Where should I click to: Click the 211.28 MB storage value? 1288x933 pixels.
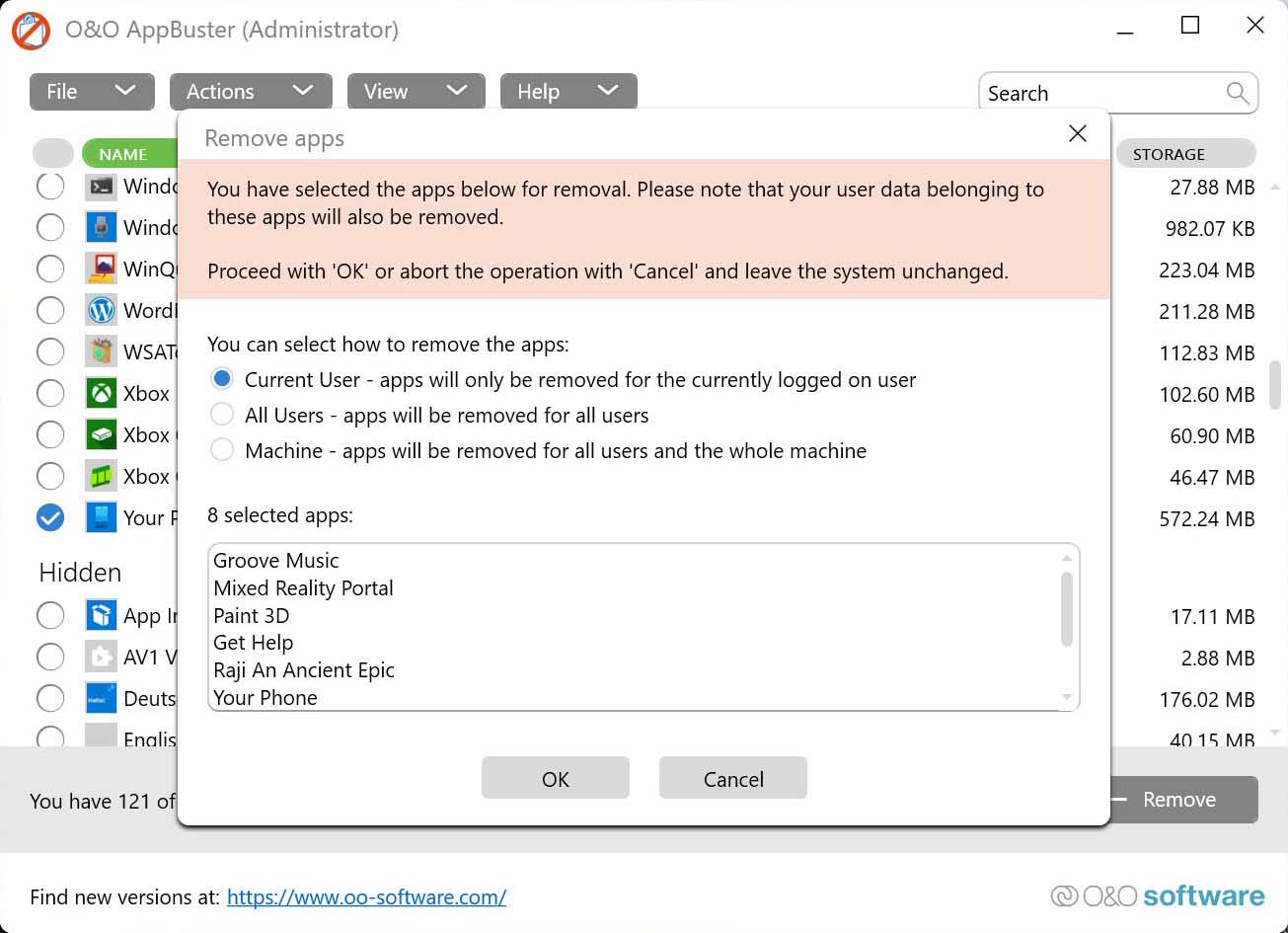pyautogui.click(x=1207, y=311)
